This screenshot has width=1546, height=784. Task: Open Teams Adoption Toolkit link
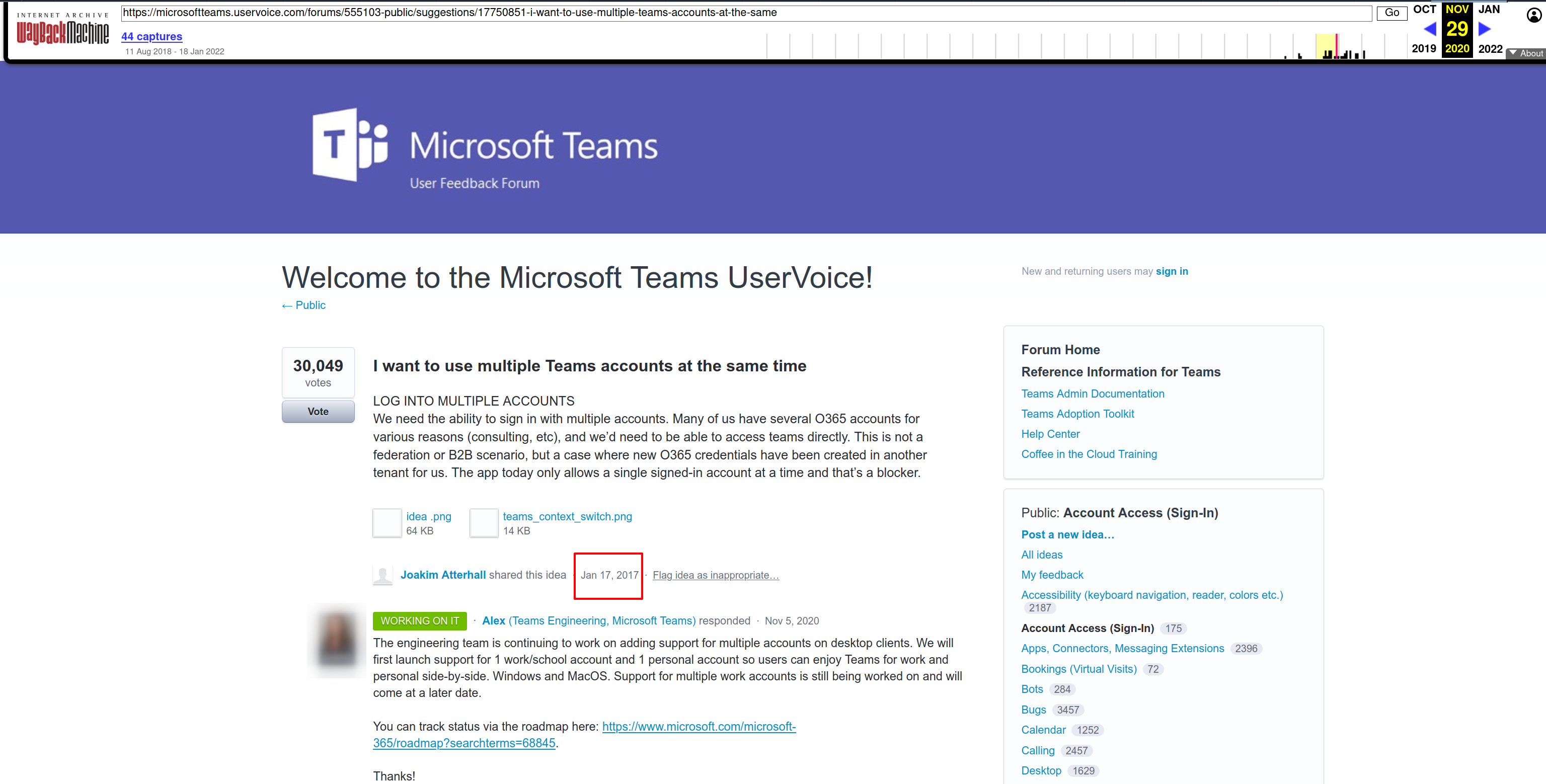click(1077, 414)
